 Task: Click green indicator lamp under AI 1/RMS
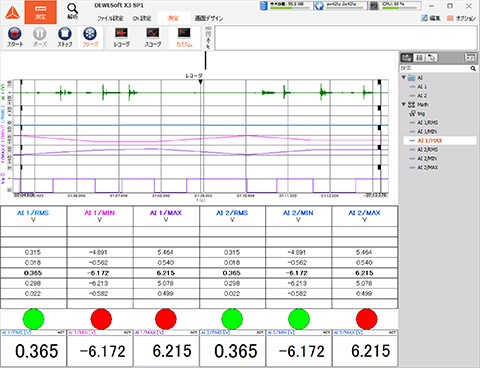33,319
